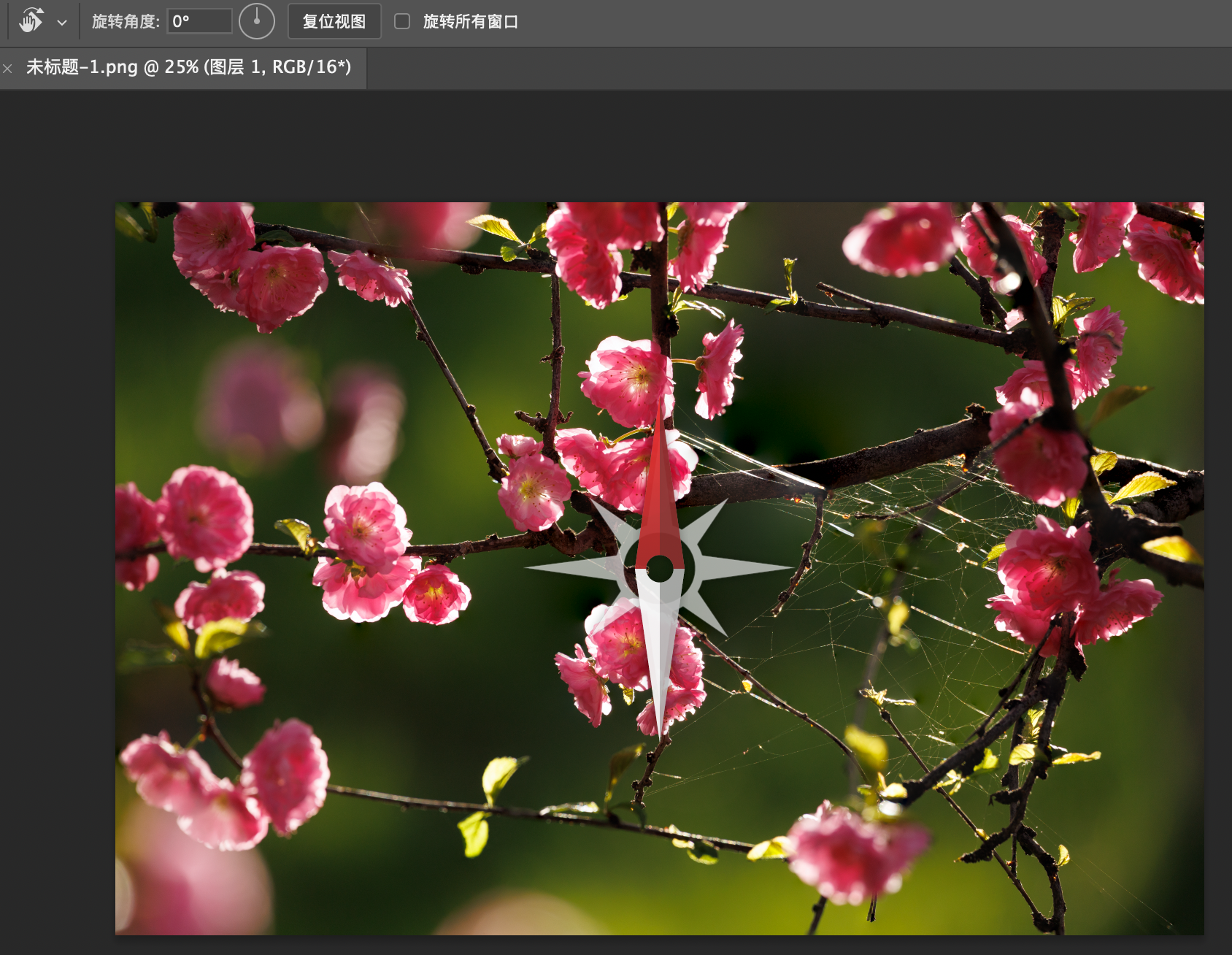This screenshot has width=1232, height=955.
Task: Click the 旋转所有窗口 label text
Action: pyautogui.click(x=470, y=21)
